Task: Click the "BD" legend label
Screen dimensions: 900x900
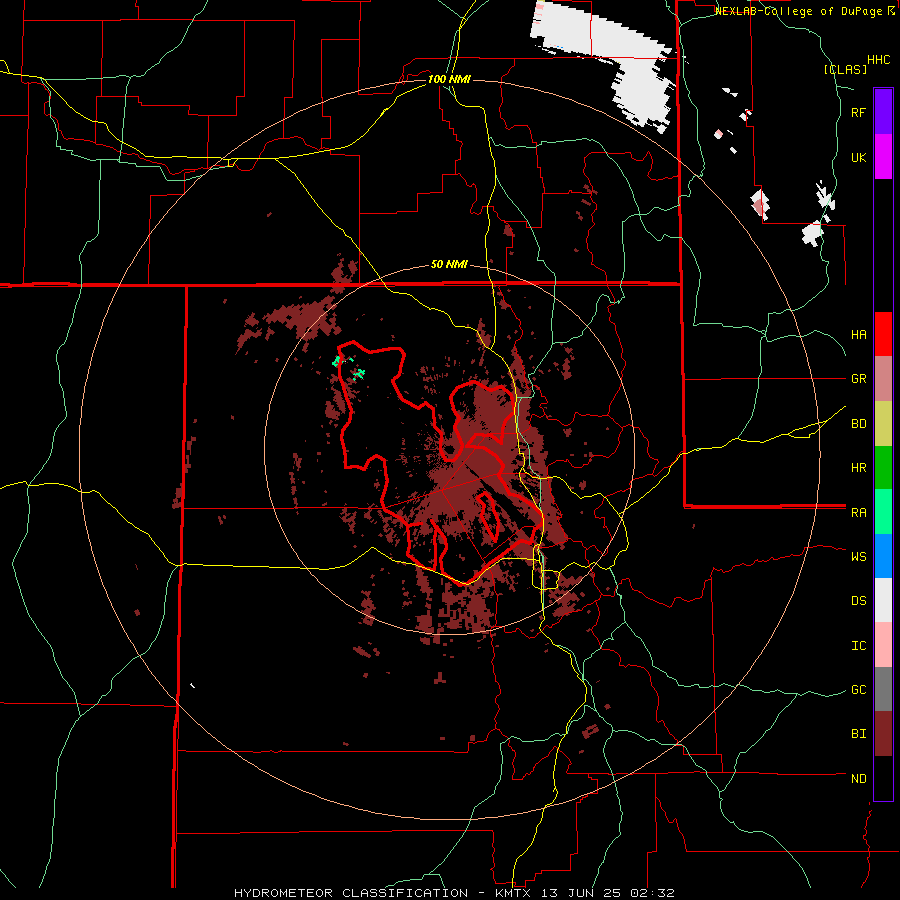Action: click(858, 424)
